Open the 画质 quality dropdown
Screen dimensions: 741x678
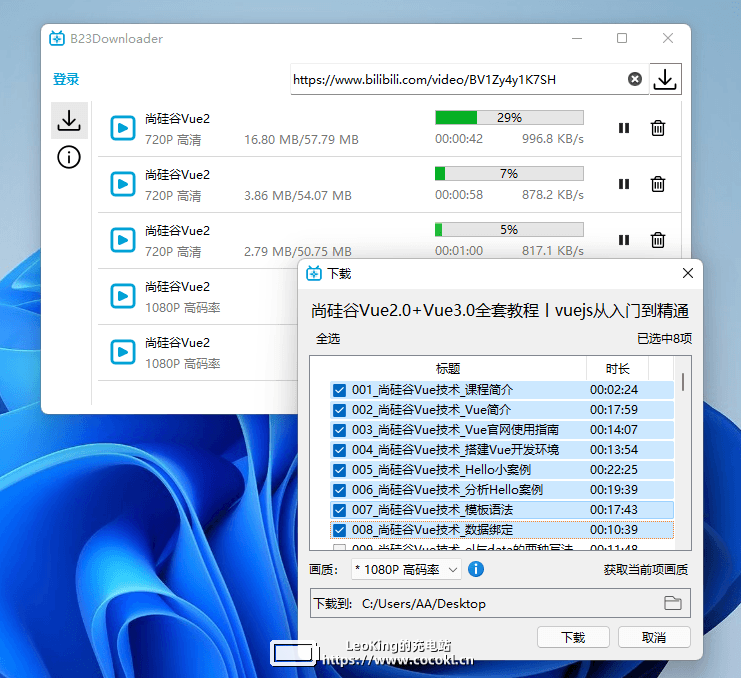coord(406,569)
